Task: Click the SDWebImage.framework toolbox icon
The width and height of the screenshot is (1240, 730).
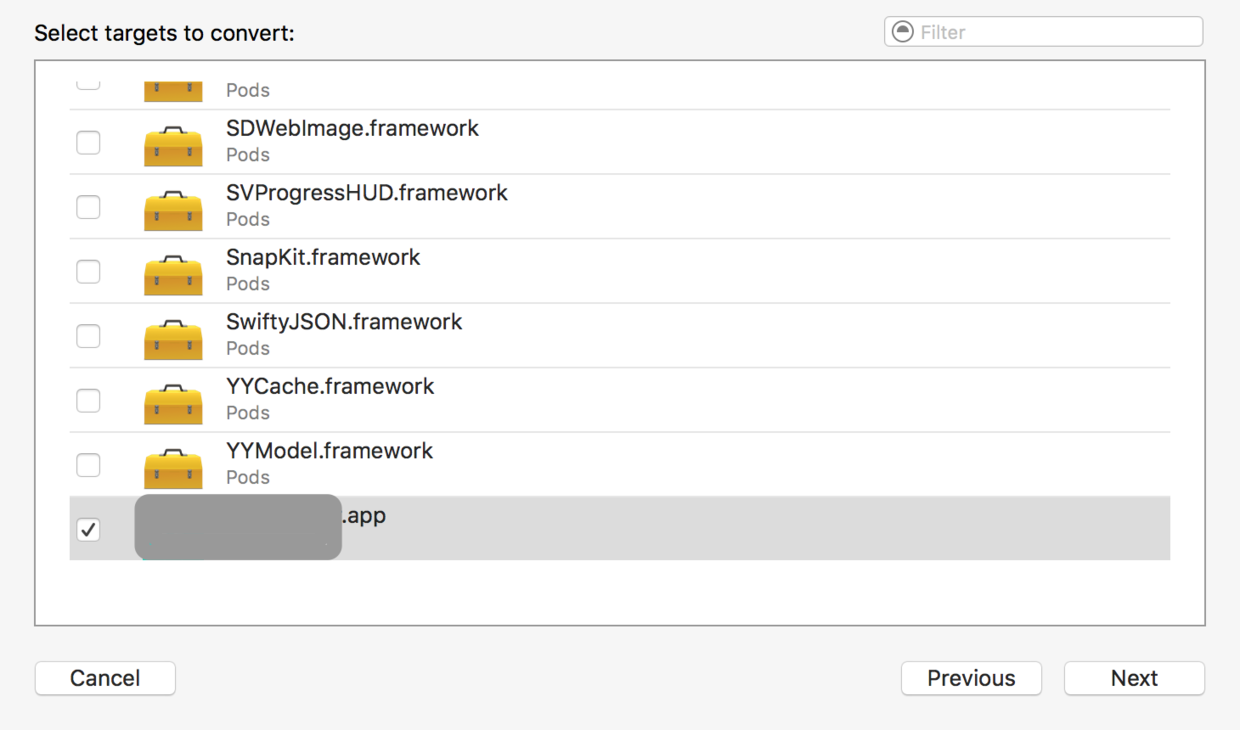Action: (x=173, y=145)
